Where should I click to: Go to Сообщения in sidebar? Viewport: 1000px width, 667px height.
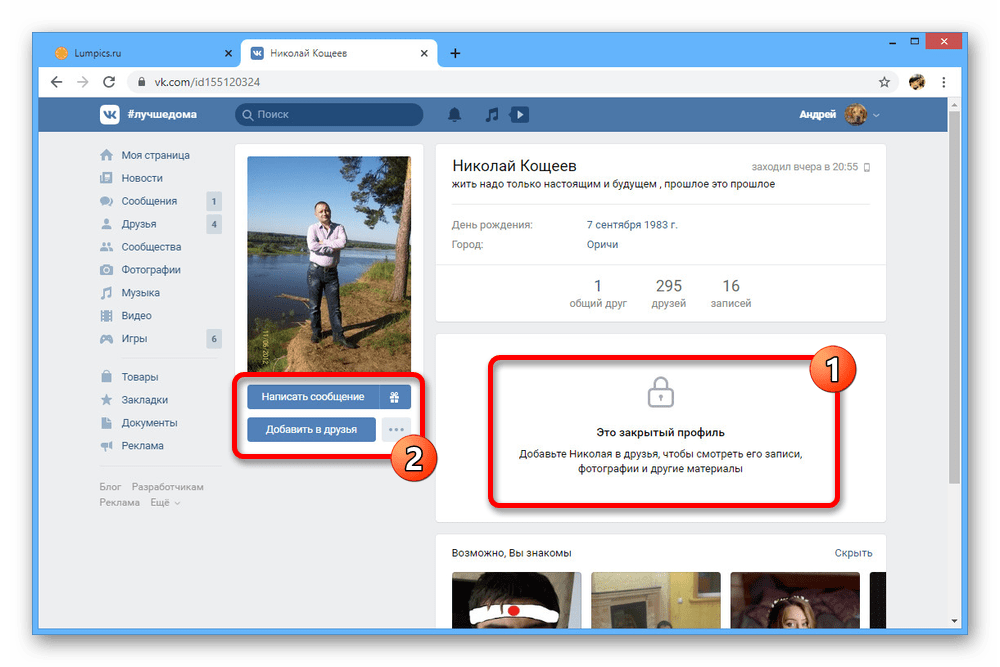click(149, 201)
